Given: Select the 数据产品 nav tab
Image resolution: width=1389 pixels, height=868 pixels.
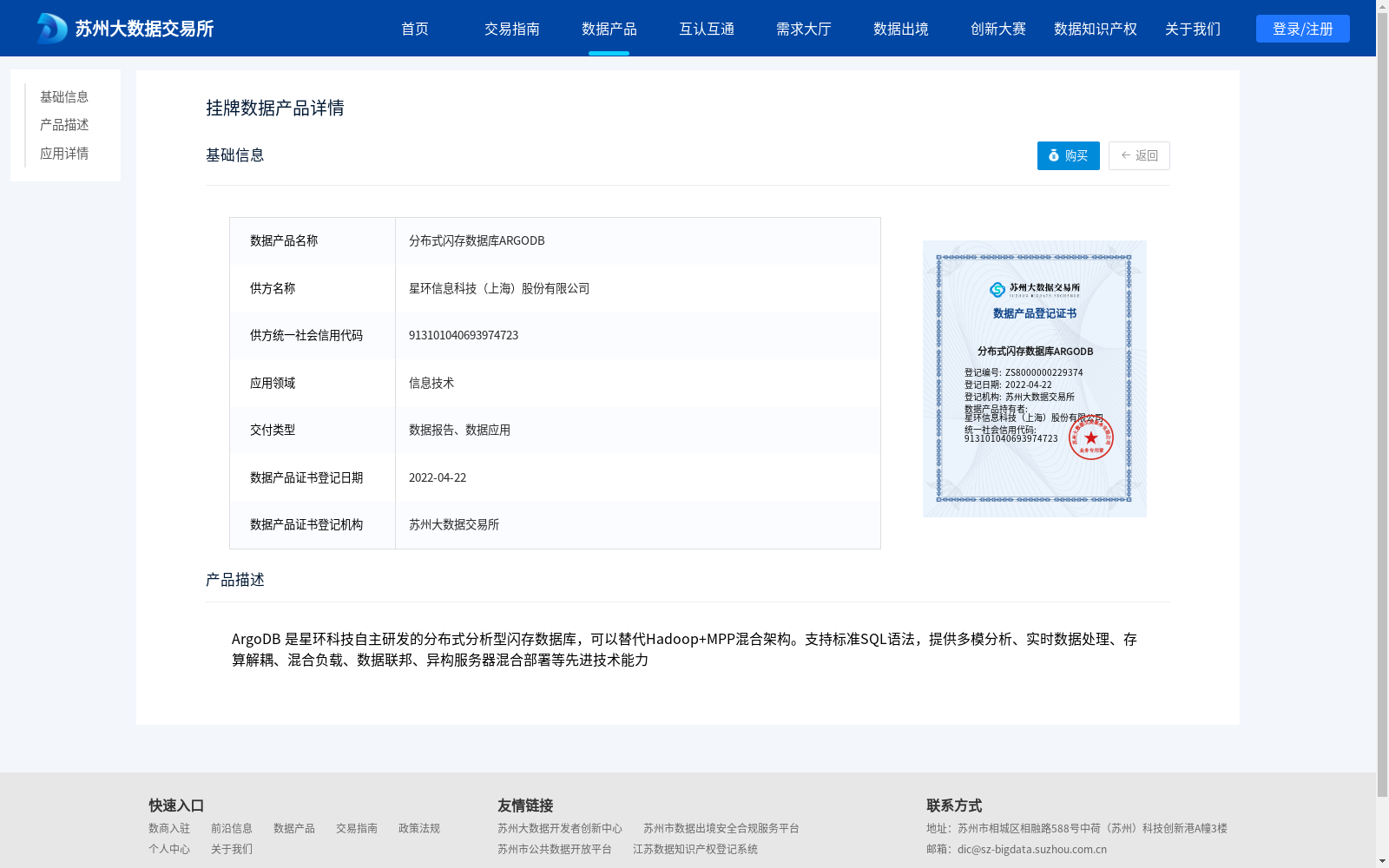Looking at the screenshot, I should (x=609, y=29).
